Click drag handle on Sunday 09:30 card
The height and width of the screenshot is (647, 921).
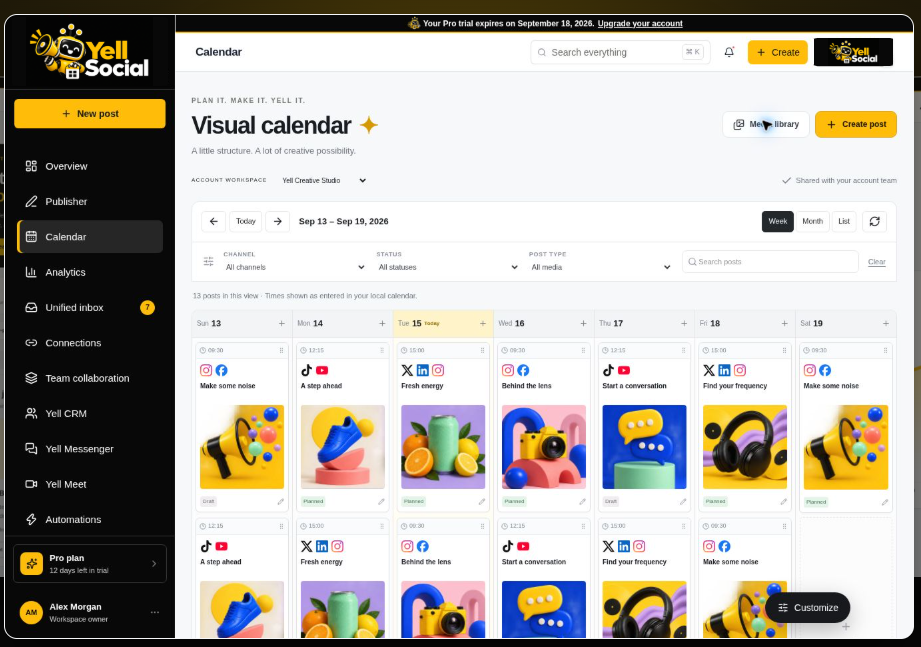pyautogui.click(x=281, y=351)
